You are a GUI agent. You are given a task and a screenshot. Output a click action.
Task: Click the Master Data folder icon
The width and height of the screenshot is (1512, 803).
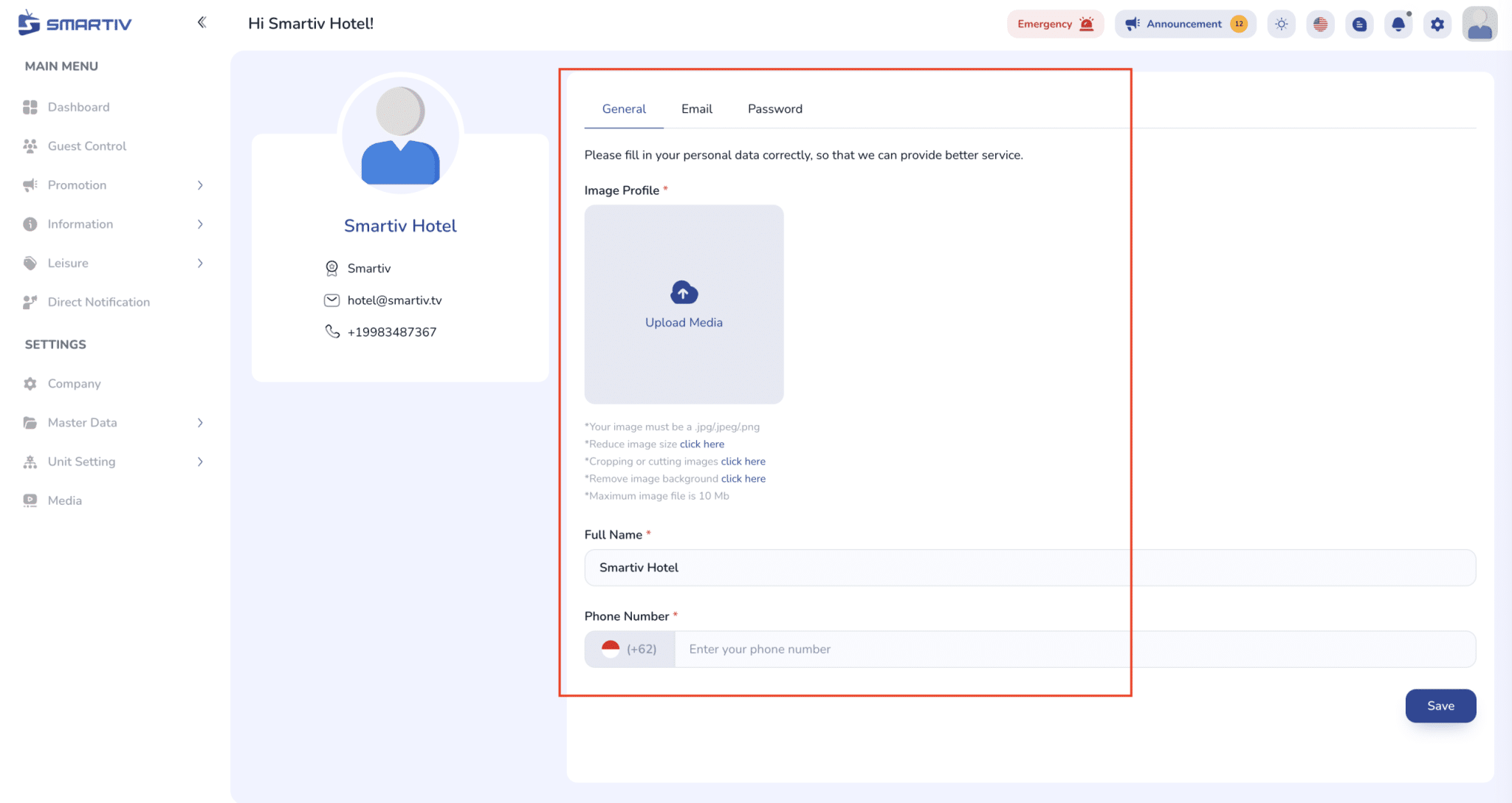30,423
